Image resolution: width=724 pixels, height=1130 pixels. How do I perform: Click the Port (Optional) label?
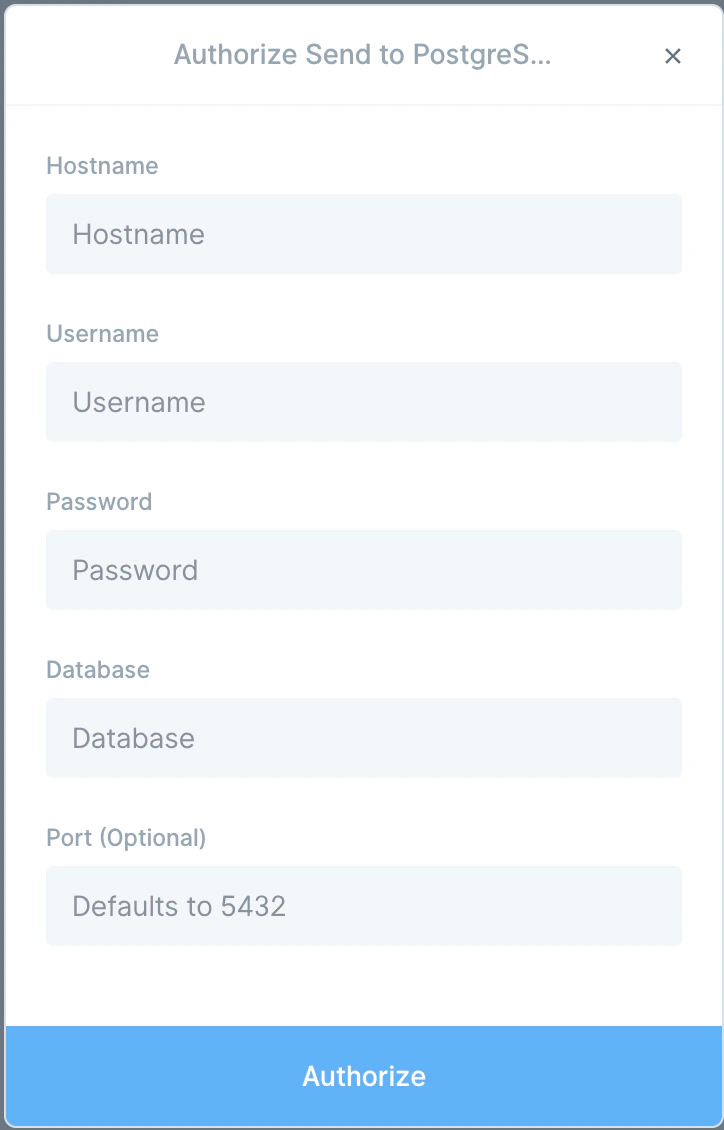tap(126, 837)
